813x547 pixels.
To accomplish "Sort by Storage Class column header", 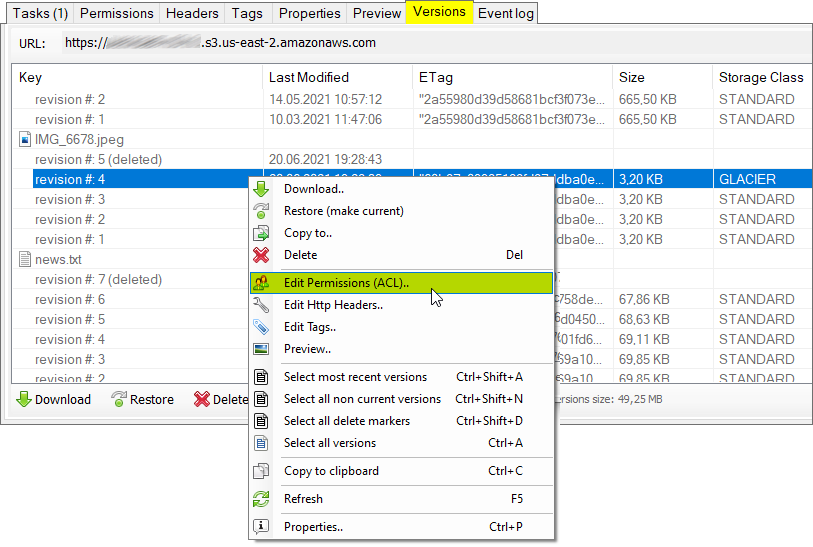I will (761, 77).
